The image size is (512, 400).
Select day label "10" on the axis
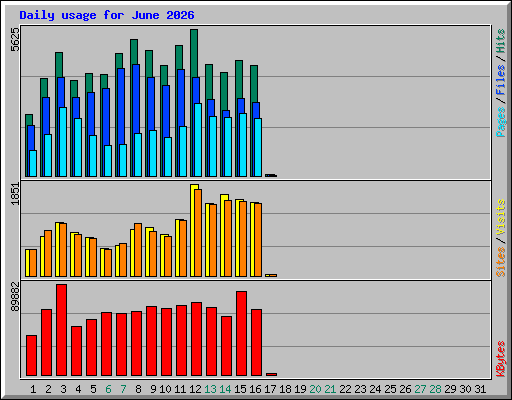tap(165, 389)
